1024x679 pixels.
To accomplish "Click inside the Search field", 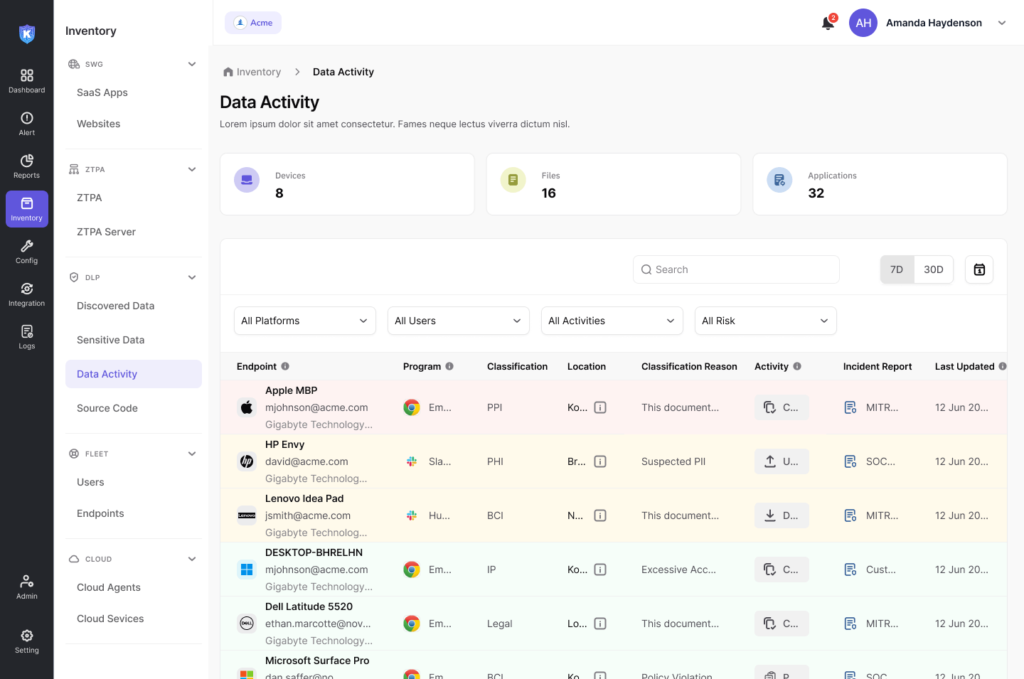I will 736,269.
